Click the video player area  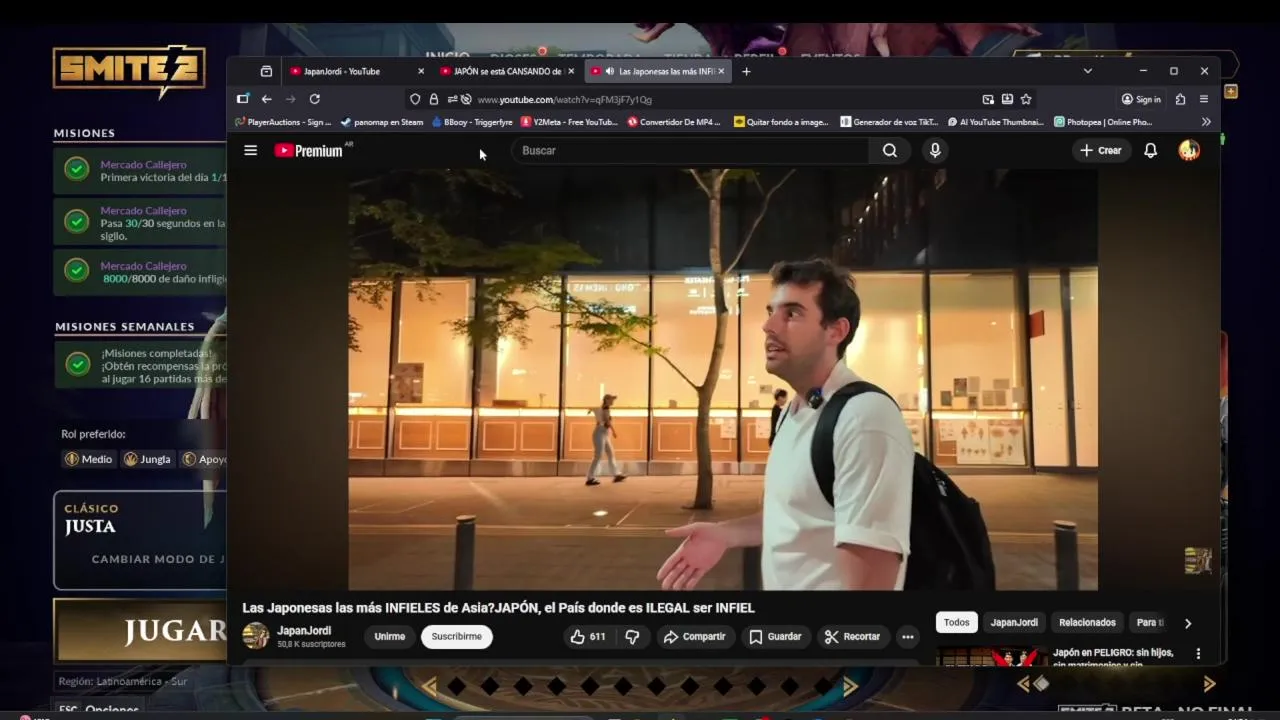pyautogui.click(x=722, y=379)
